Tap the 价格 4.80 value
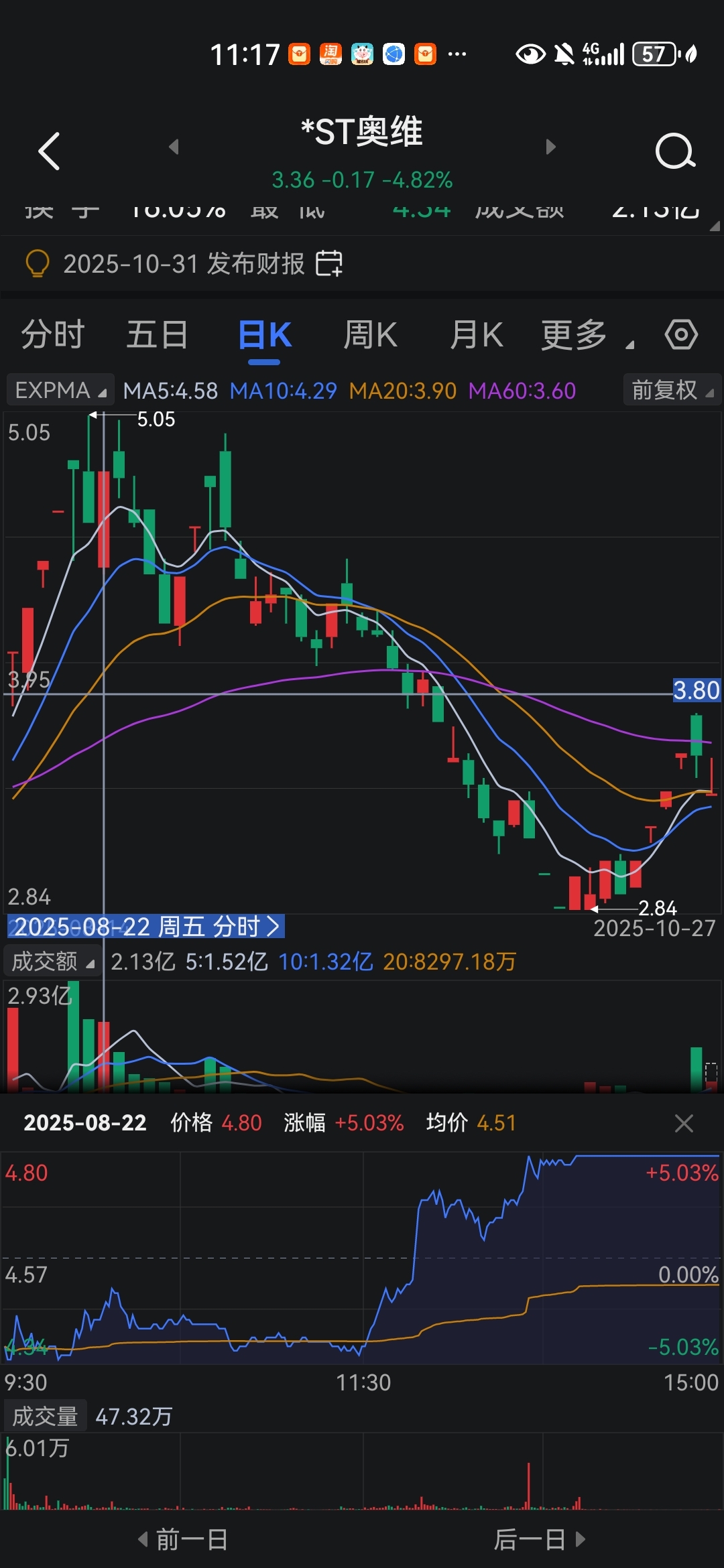 pos(216,1123)
